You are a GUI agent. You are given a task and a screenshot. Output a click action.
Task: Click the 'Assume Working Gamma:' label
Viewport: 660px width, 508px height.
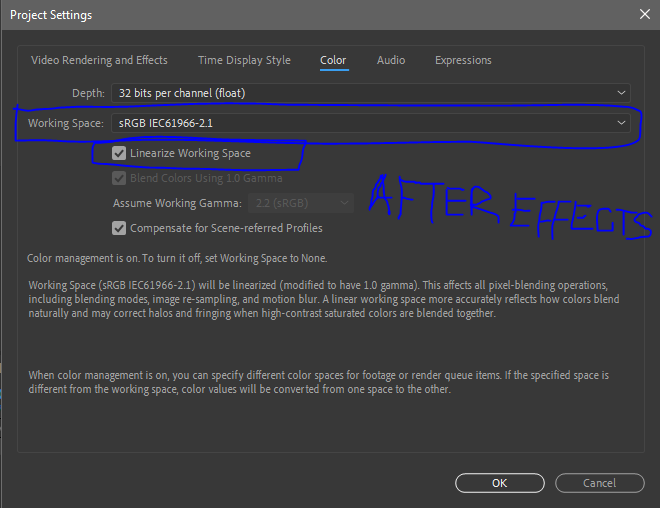(177, 203)
